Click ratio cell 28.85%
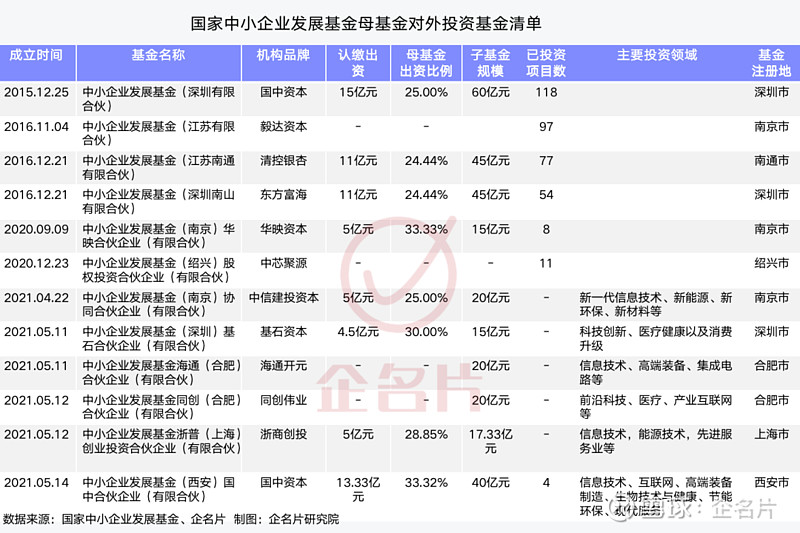The image size is (800, 533). tap(426, 434)
